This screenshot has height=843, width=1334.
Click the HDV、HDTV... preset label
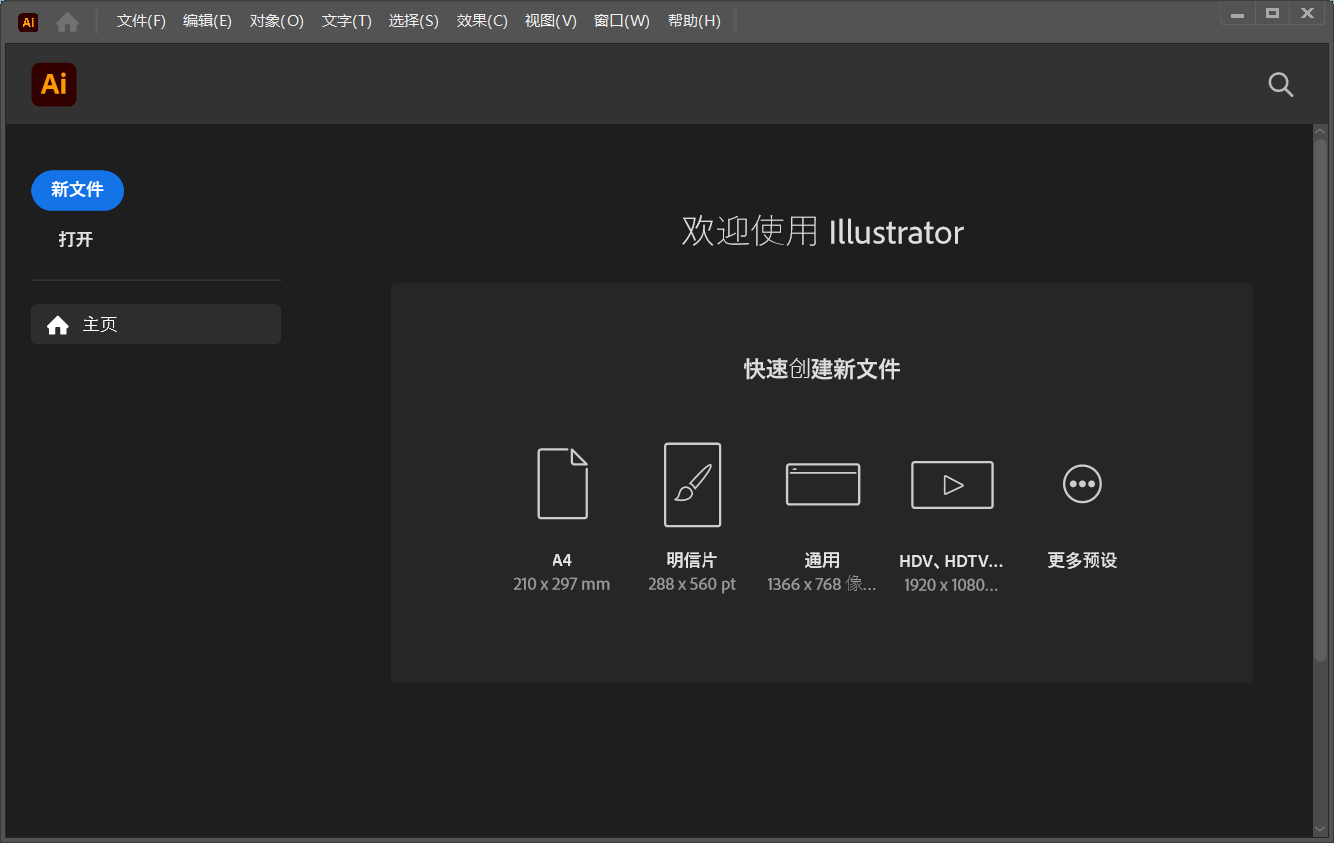(951, 561)
